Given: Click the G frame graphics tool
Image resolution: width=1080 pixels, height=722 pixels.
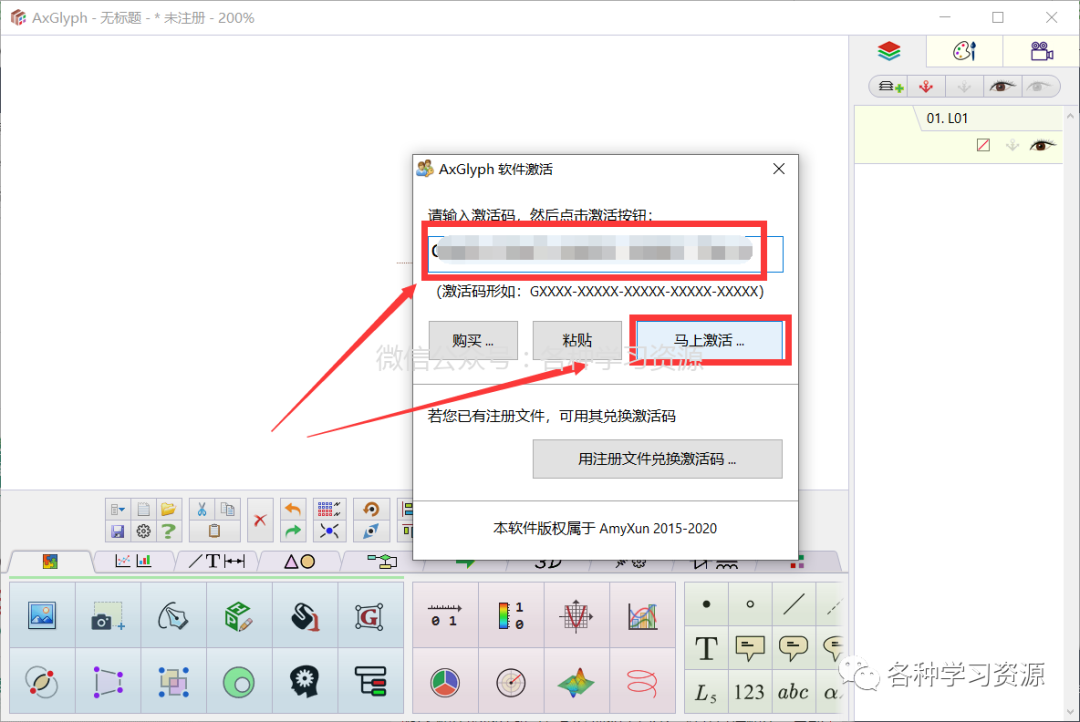Looking at the screenshot, I should [371, 615].
